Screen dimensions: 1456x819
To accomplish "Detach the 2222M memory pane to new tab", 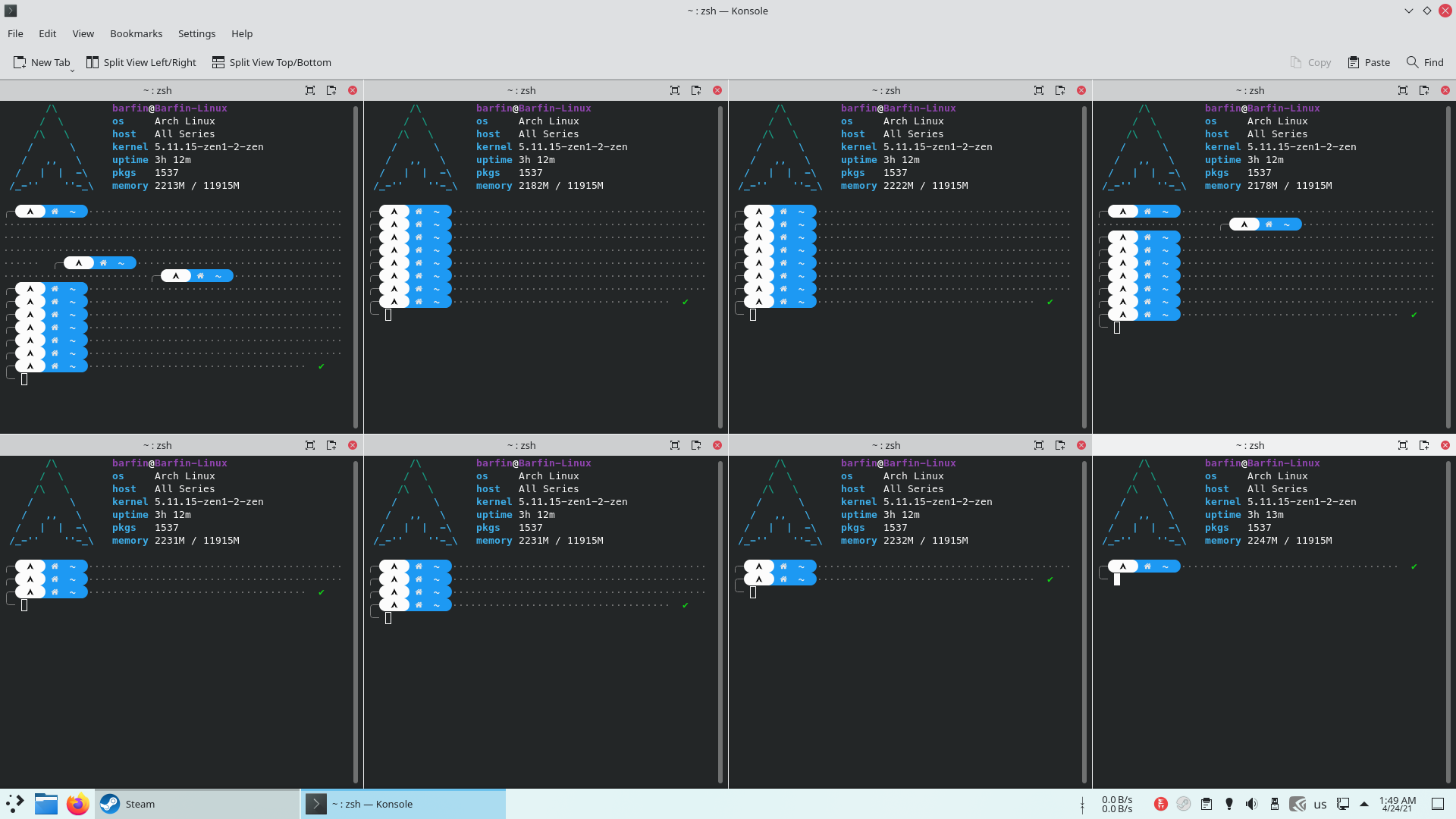I will point(1060,90).
